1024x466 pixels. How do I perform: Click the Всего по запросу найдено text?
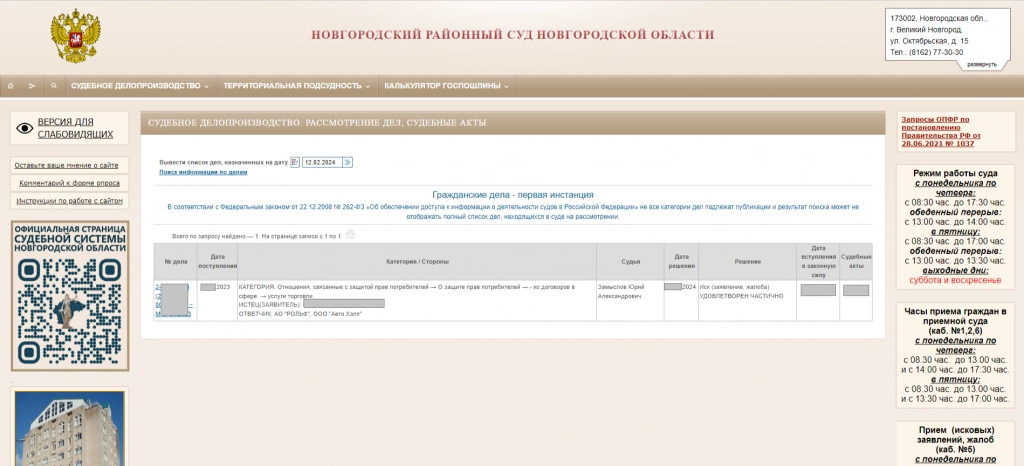pyautogui.click(x=257, y=236)
